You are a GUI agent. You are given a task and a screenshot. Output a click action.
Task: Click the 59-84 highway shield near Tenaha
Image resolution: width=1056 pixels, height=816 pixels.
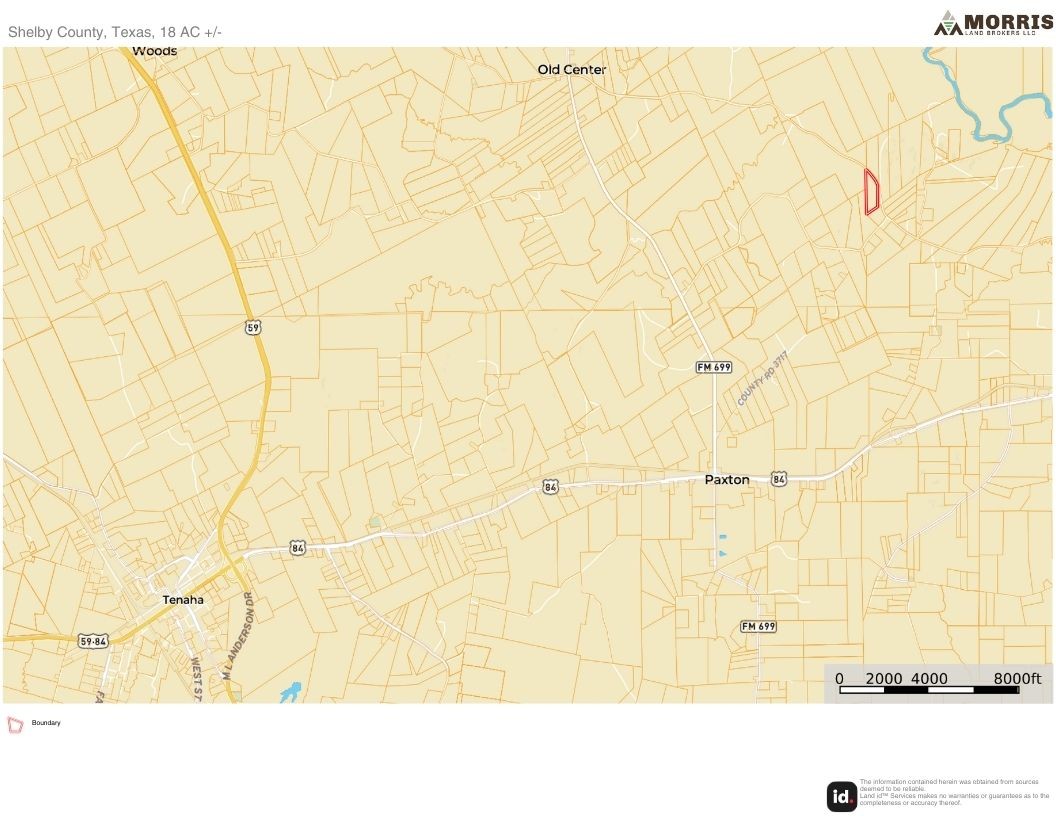click(x=94, y=640)
